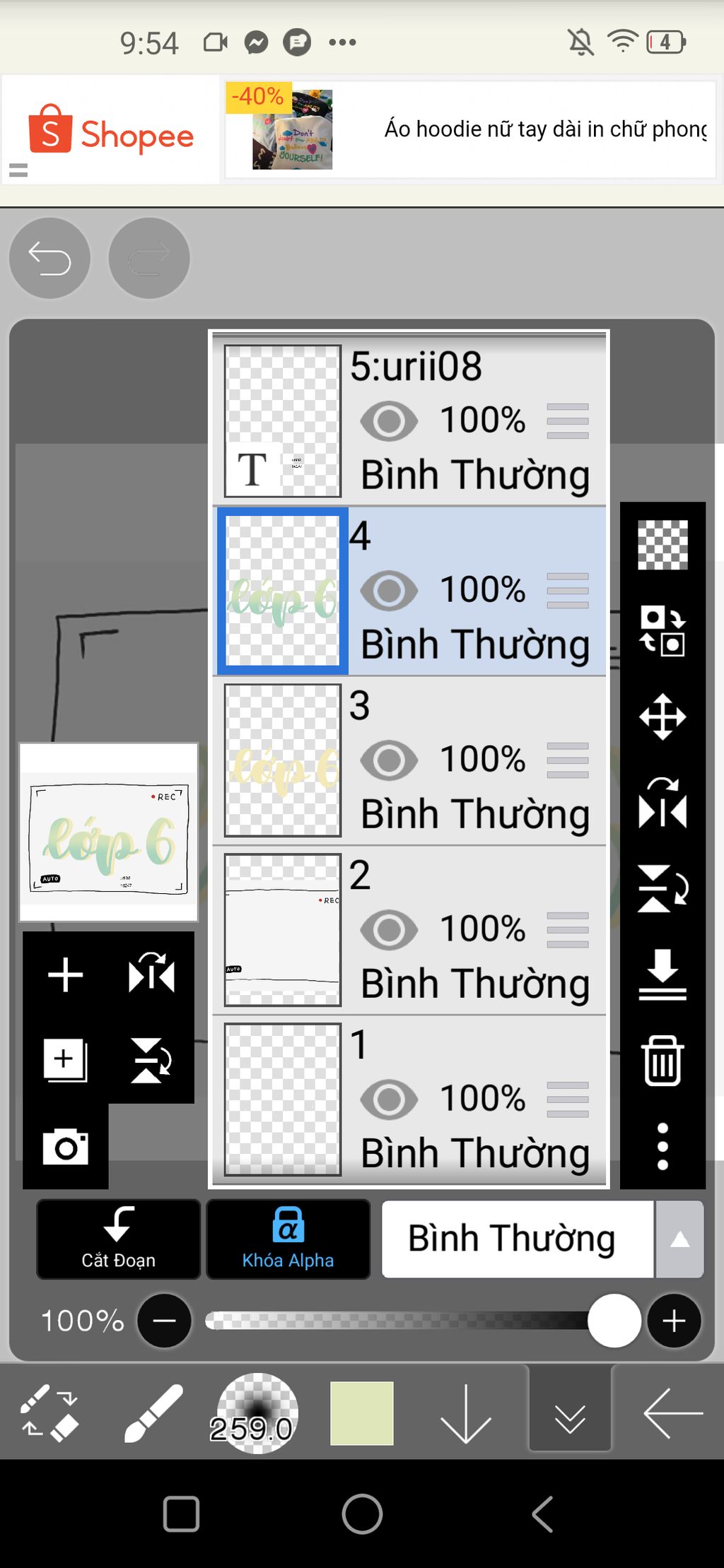Viewport: 724px width, 1568px height.
Task: Toggle the Khóa Alpha lock button
Action: point(288,1239)
